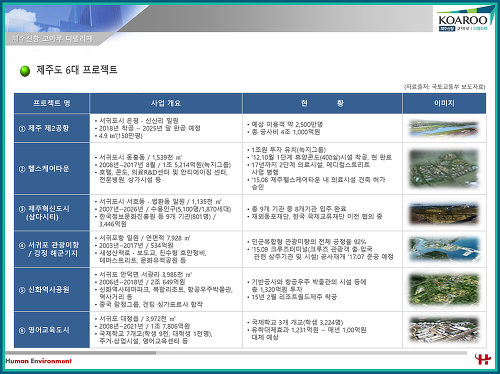500x374 pixels.
Task: Click the '사업 개요' column header
Action: [x=166, y=103]
